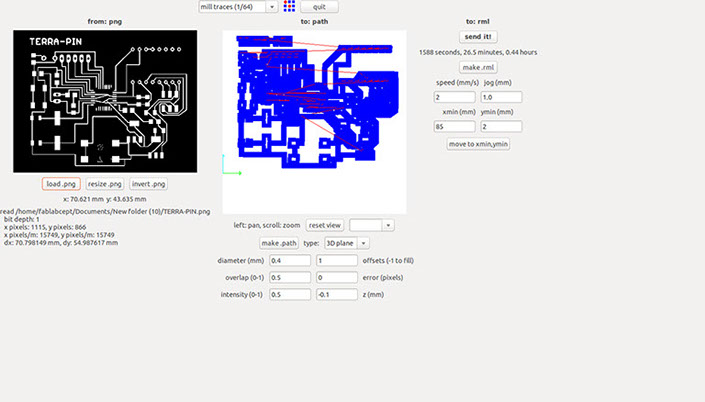The width and height of the screenshot is (705, 402).
Task: Click the jog (mm) input field
Action: (x=501, y=97)
